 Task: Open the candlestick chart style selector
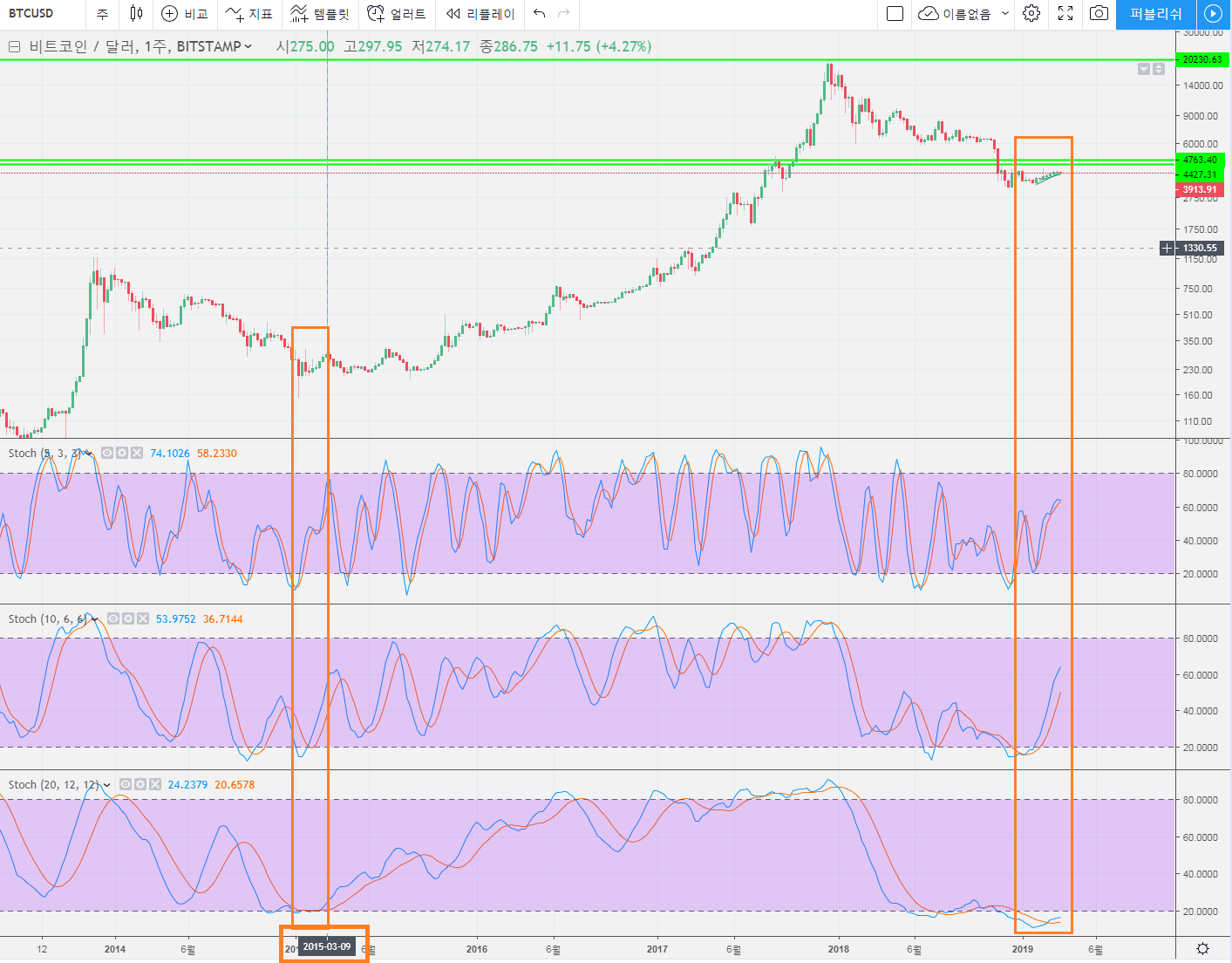136,14
